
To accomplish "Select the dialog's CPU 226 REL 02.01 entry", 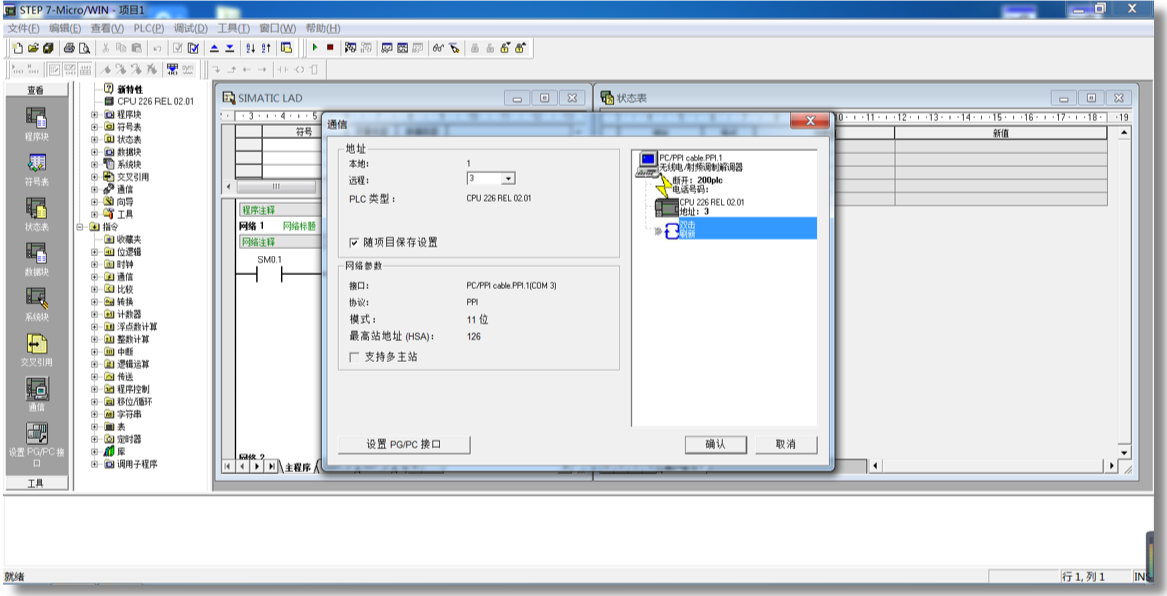I will 712,202.
